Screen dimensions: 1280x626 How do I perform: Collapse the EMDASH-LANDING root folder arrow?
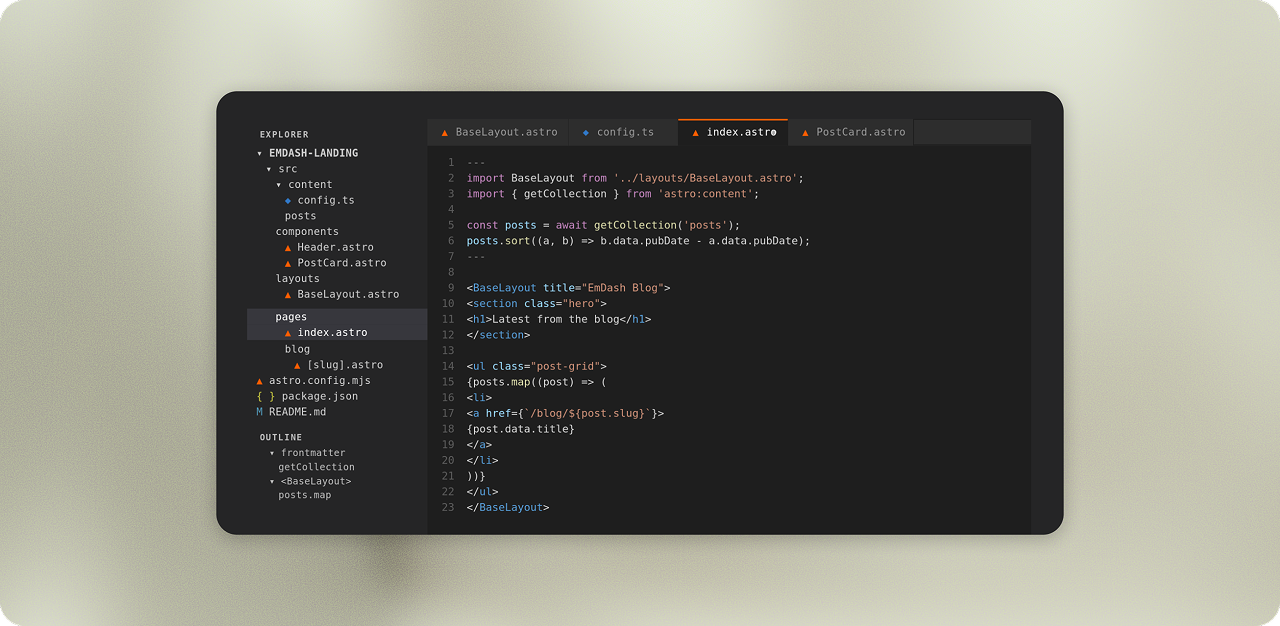(260, 154)
